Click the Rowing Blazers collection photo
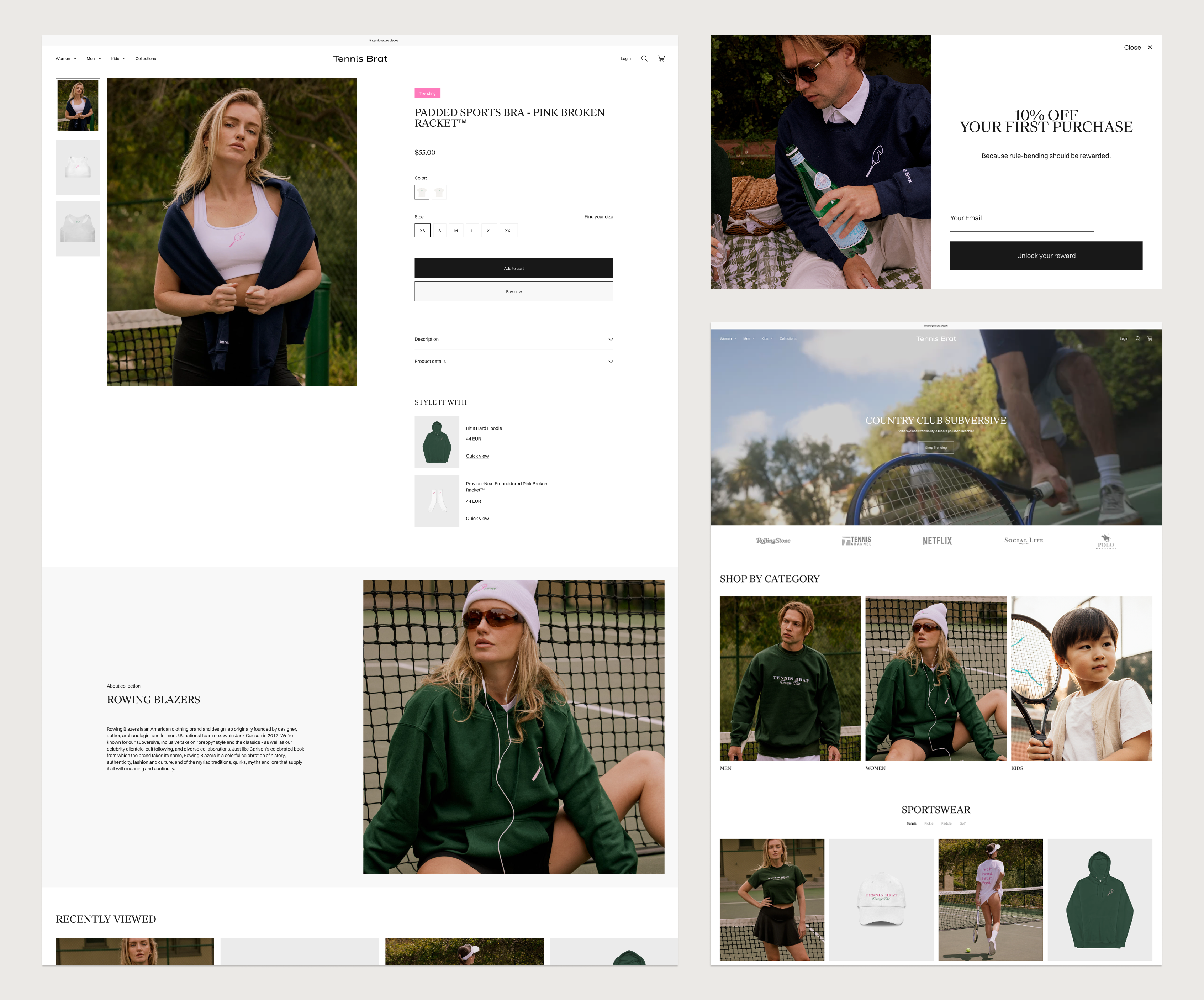Viewport: 1204px width, 1000px height. [x=514, y=727]
